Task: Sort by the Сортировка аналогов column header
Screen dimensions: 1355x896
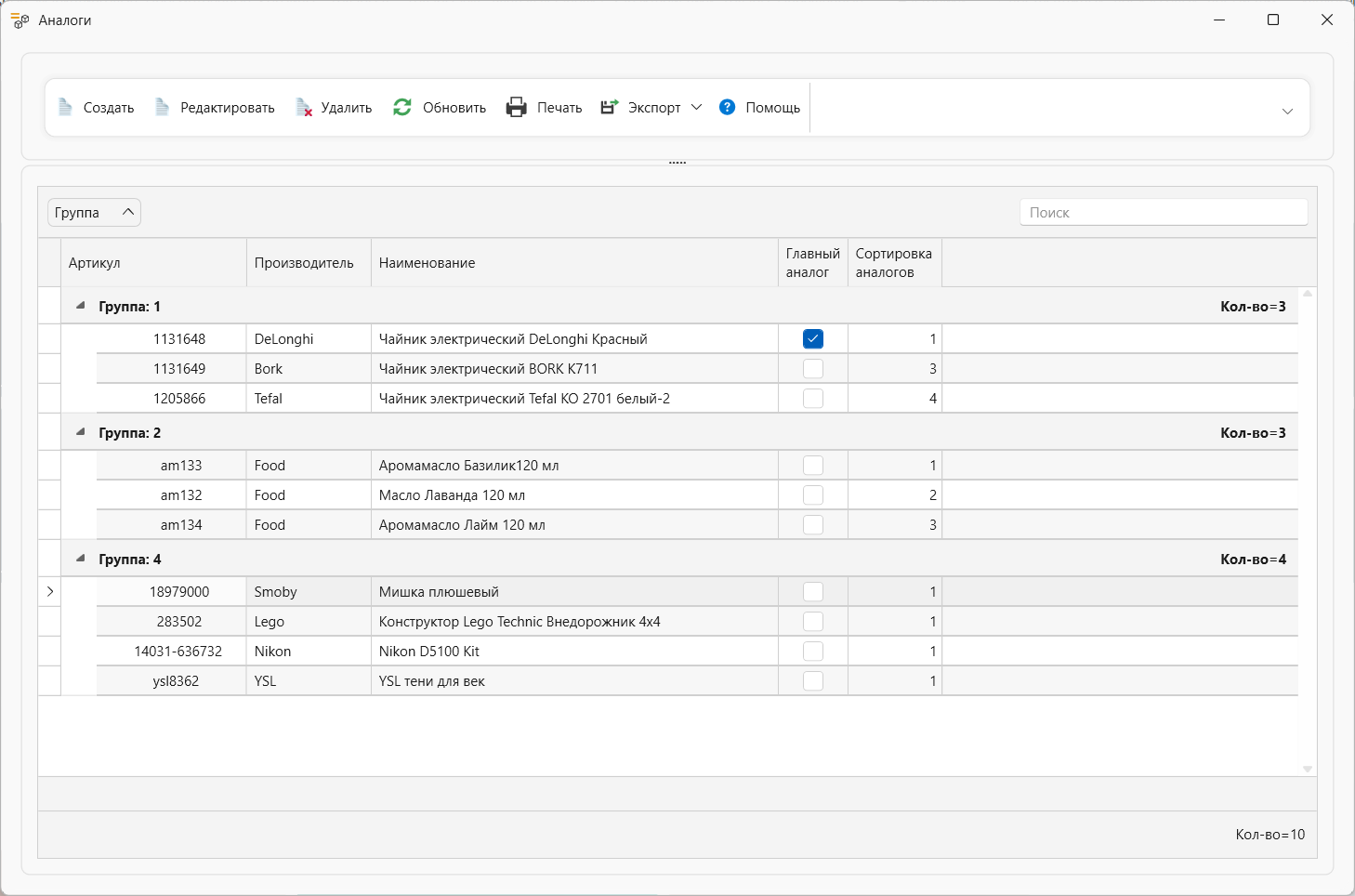Action: click(895, 263)
